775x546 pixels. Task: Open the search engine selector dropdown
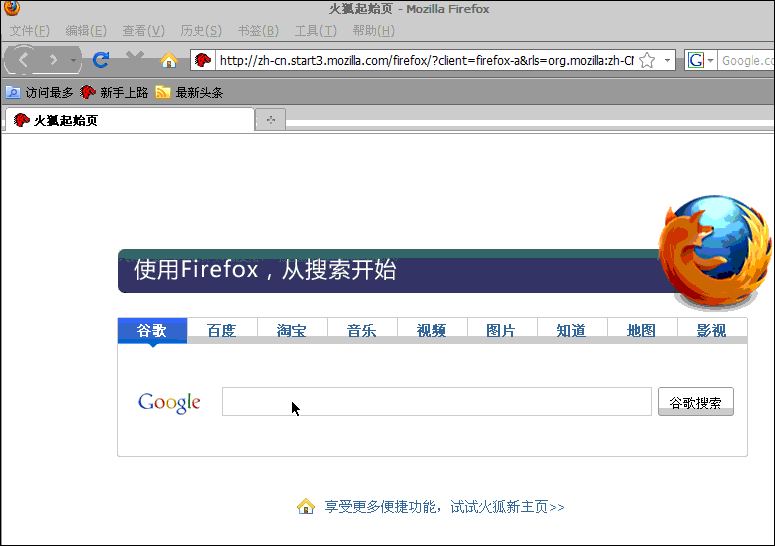pos(701,60)
